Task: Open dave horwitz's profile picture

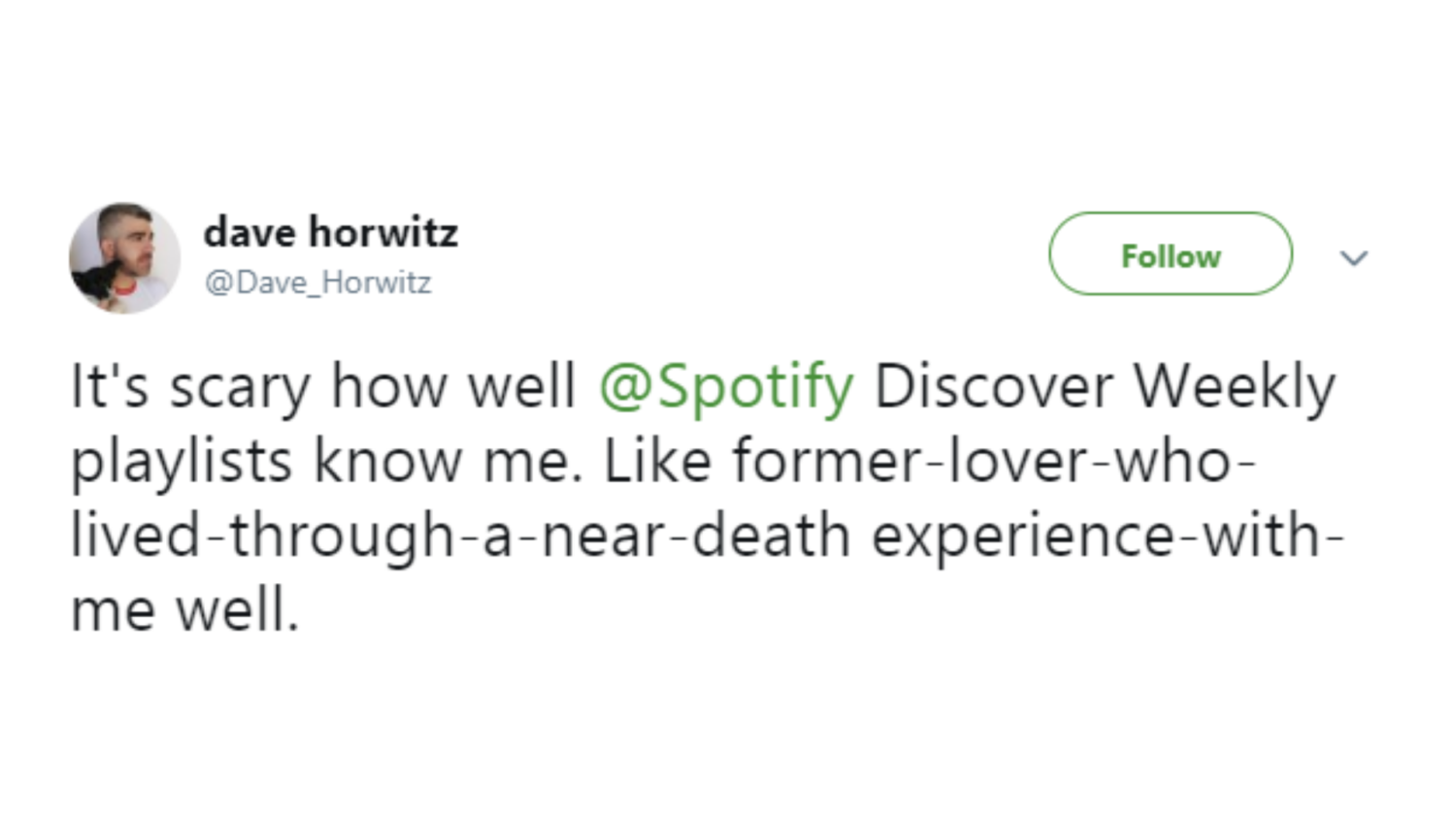Action: pyautogui.click(x=124, y=258)
